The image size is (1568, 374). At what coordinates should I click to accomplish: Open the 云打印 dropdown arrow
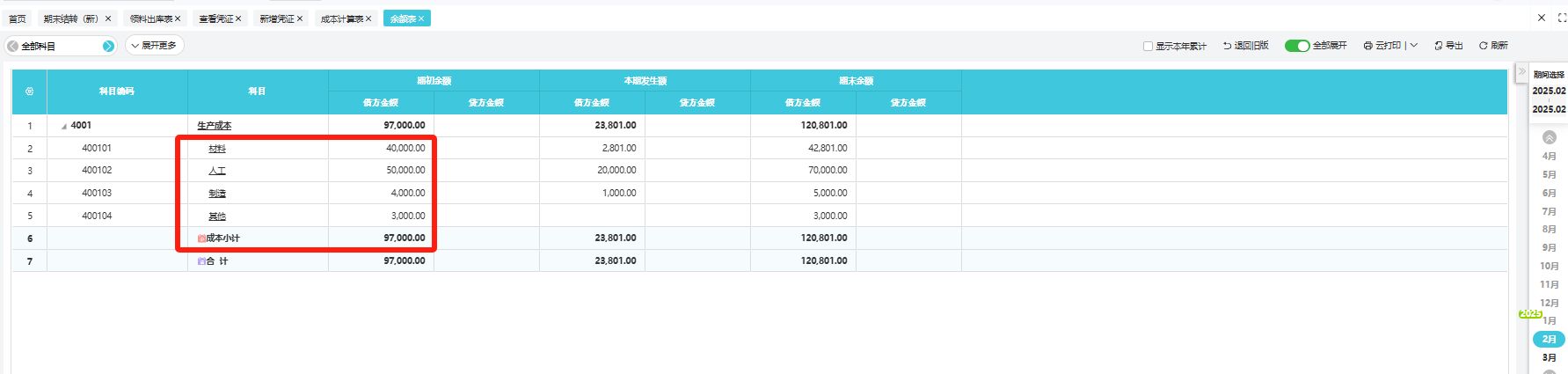point(1414,46)
